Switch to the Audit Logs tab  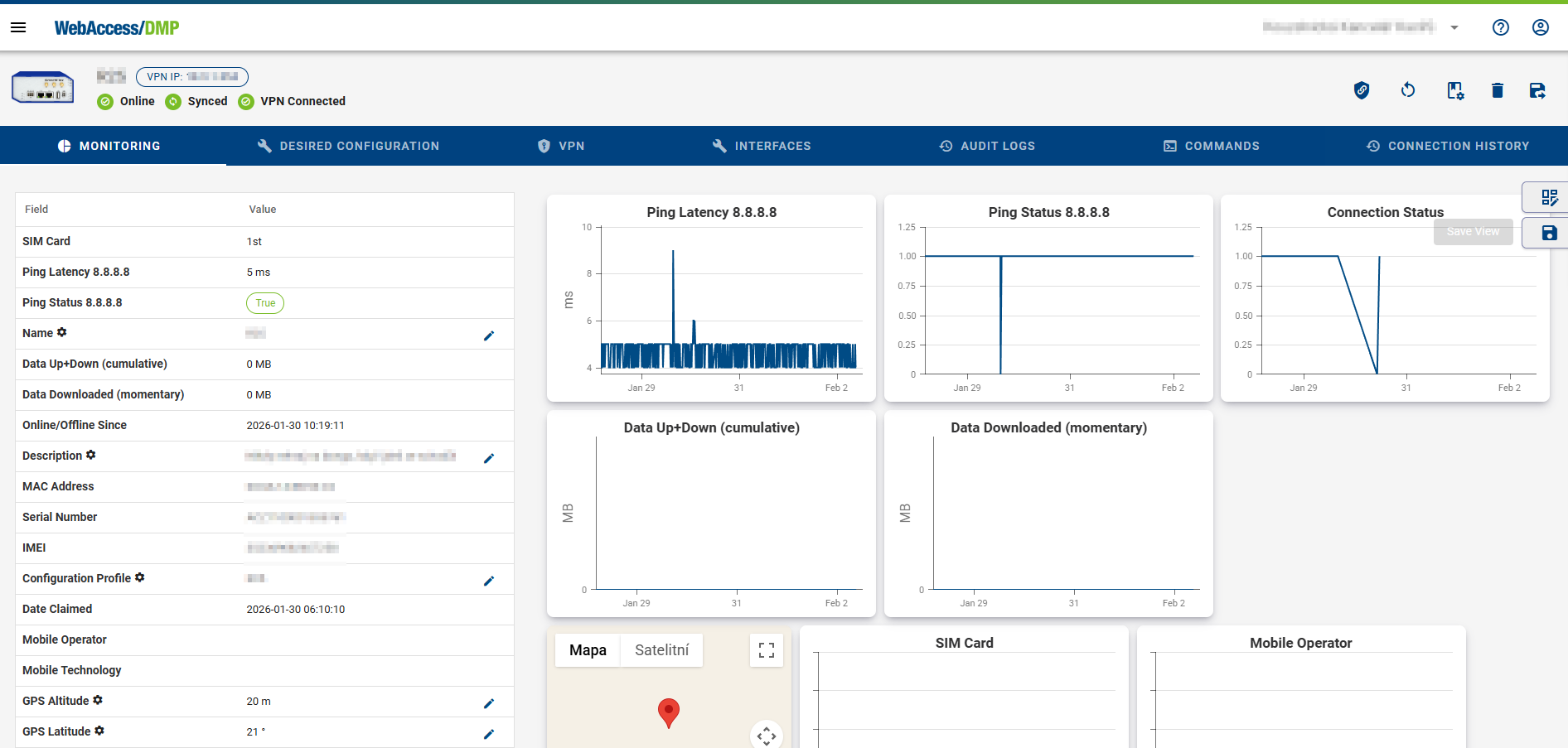[987, 146]
